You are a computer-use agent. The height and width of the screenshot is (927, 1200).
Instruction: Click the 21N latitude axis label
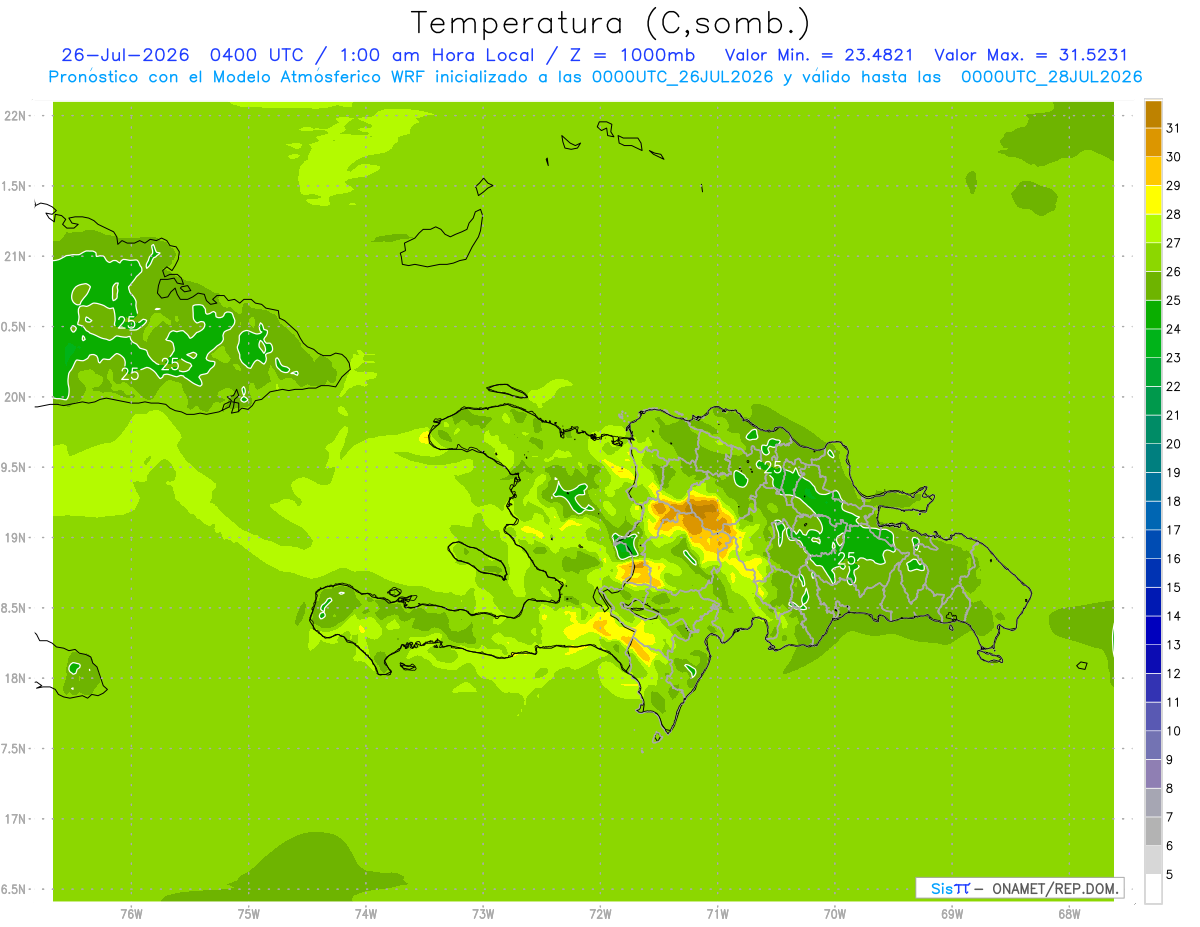pyautogui.click(x=16, y=257)
